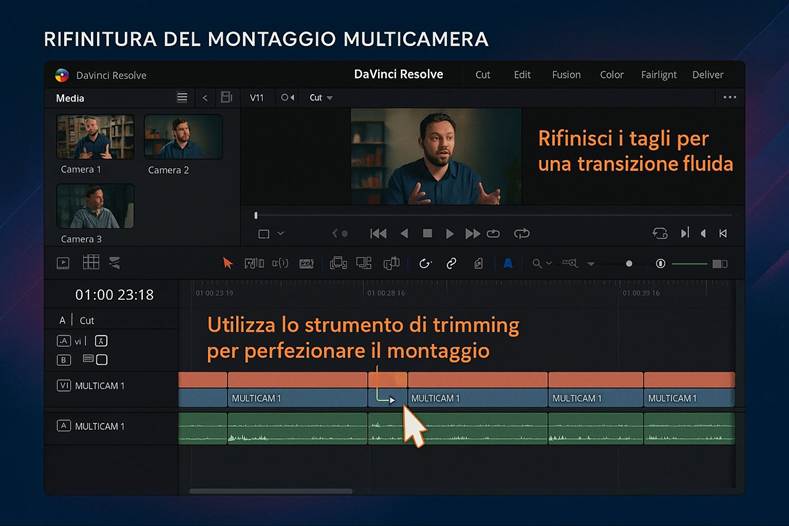The width and height of the screenshot is (789, 526).
Task: Switch to the Cut page tab
Action: [483, 75]
